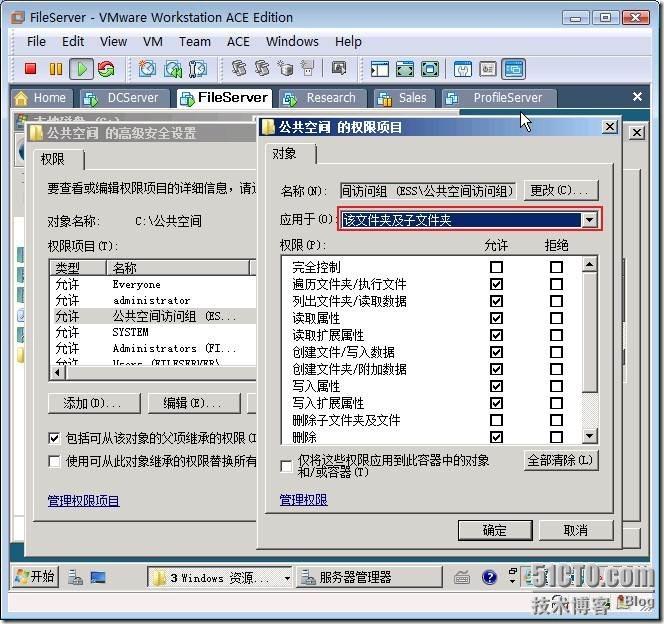Check 删除子文件夹及文件 allow checkbox
Image resolution: width=664 pixels, height=624 pixels.
[x=496, y=420]
